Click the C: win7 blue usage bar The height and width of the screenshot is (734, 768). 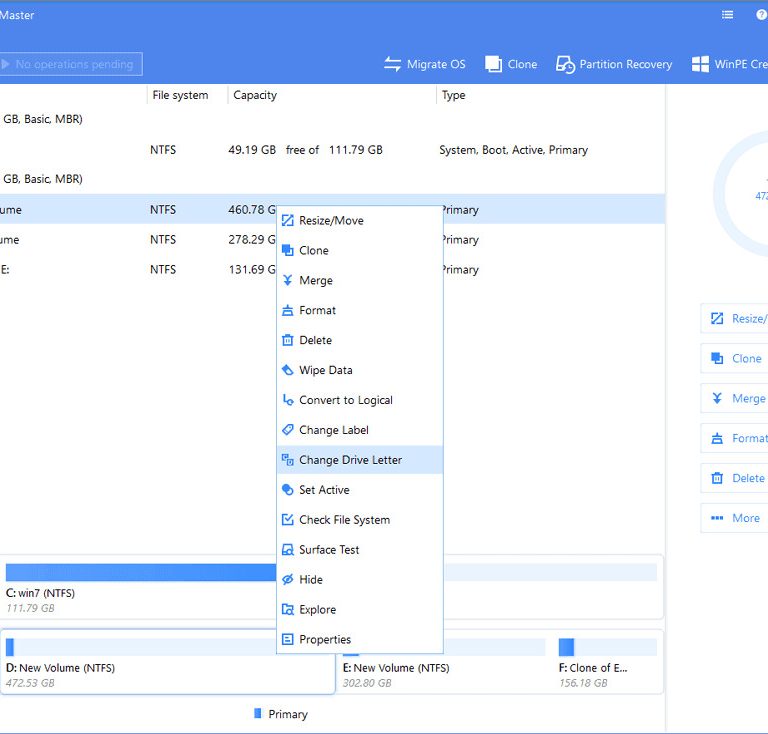(x=141, y=572)
